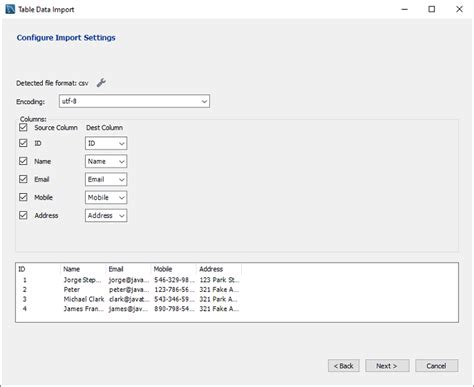Select the Michael Clark preview row
The image size is (474, 387).
[x=129, y=299]
